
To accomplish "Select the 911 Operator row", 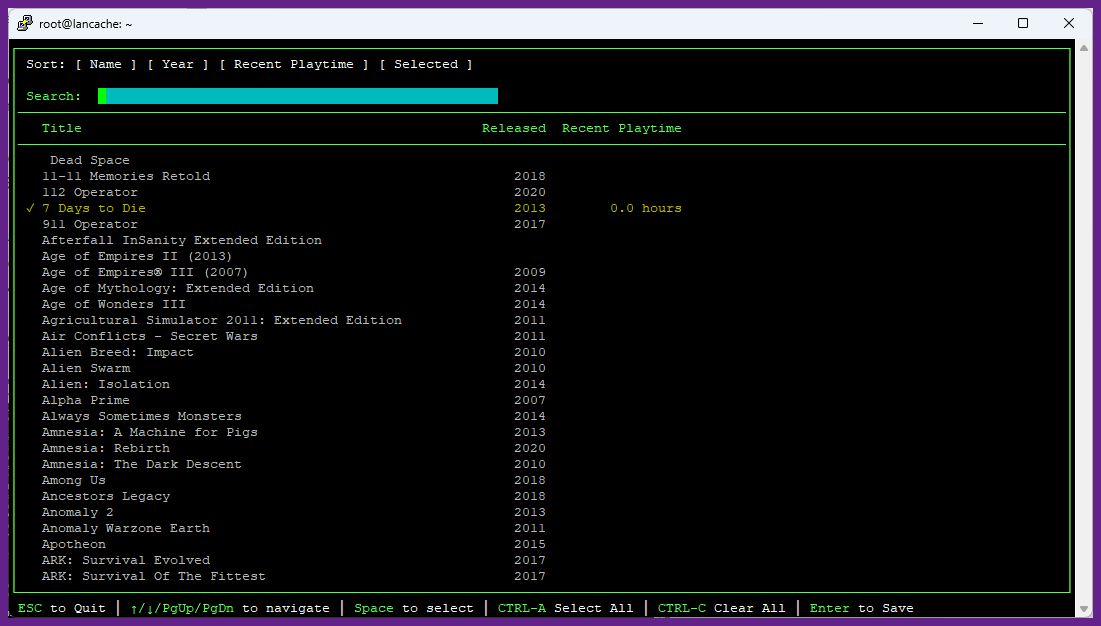I will [x=89, y=225].
